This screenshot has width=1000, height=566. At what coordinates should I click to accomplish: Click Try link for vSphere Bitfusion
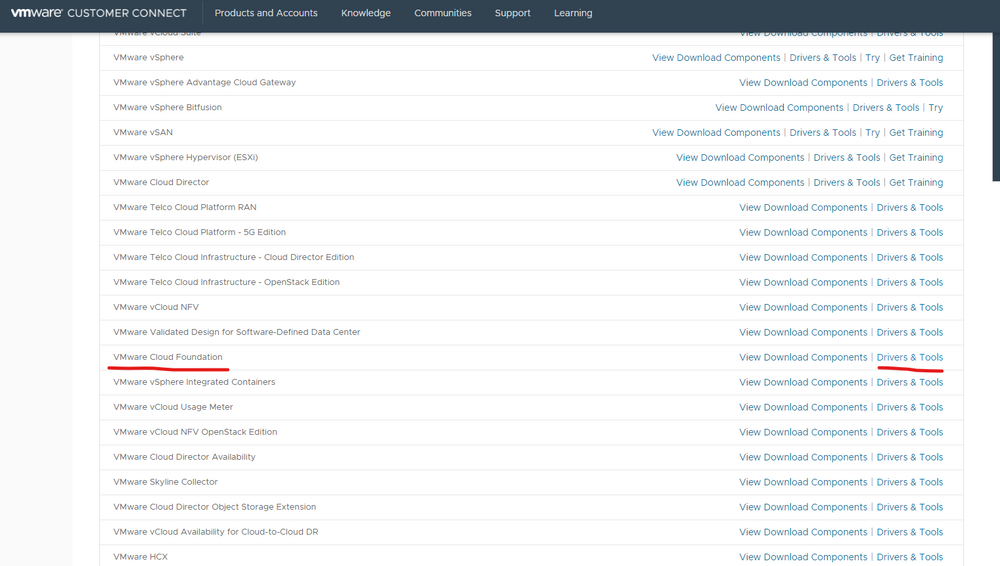pyautogui.click(x=936, y=107)
